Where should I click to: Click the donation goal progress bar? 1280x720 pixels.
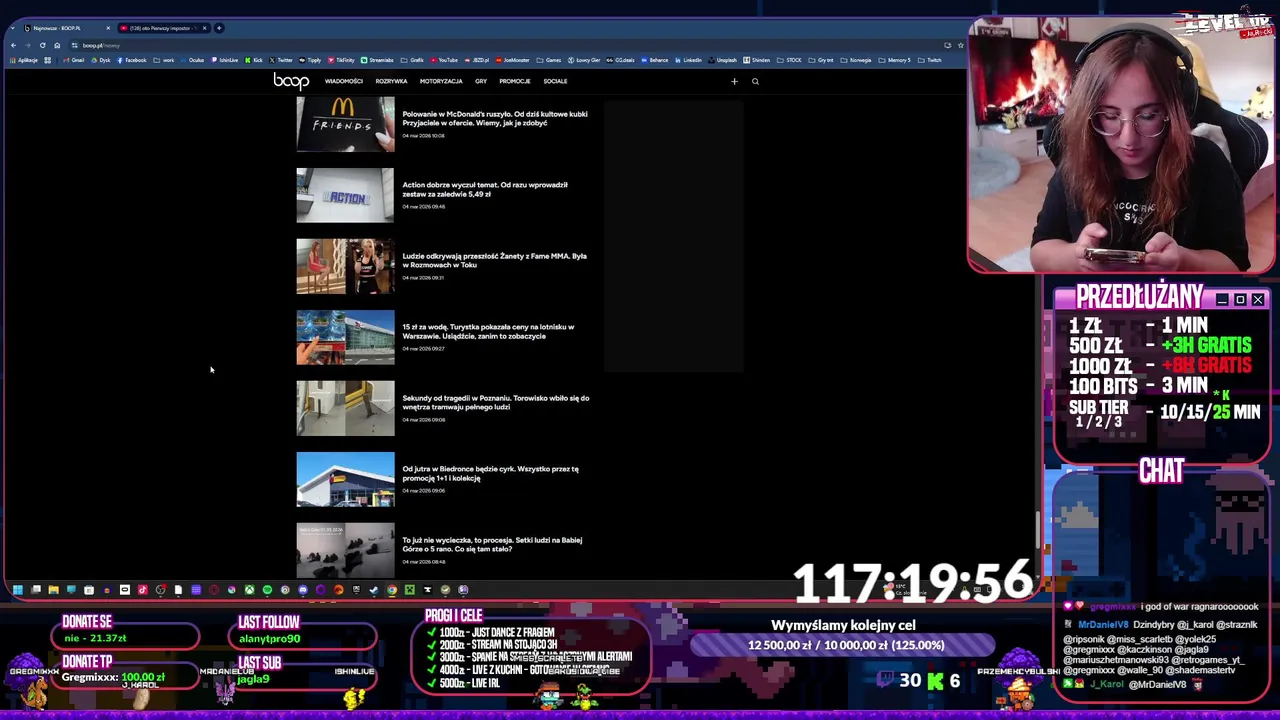click(842, 645)
